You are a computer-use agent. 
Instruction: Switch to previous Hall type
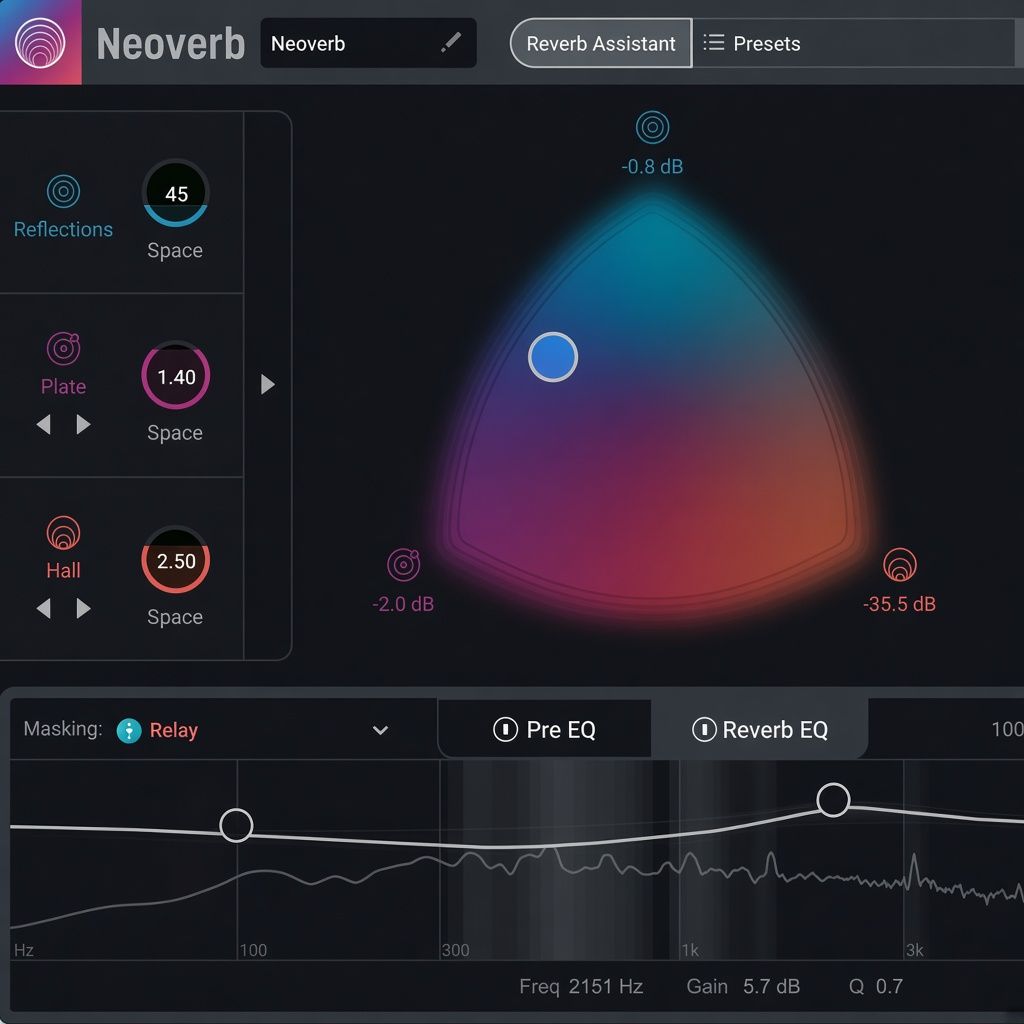(x=44, y=609)
